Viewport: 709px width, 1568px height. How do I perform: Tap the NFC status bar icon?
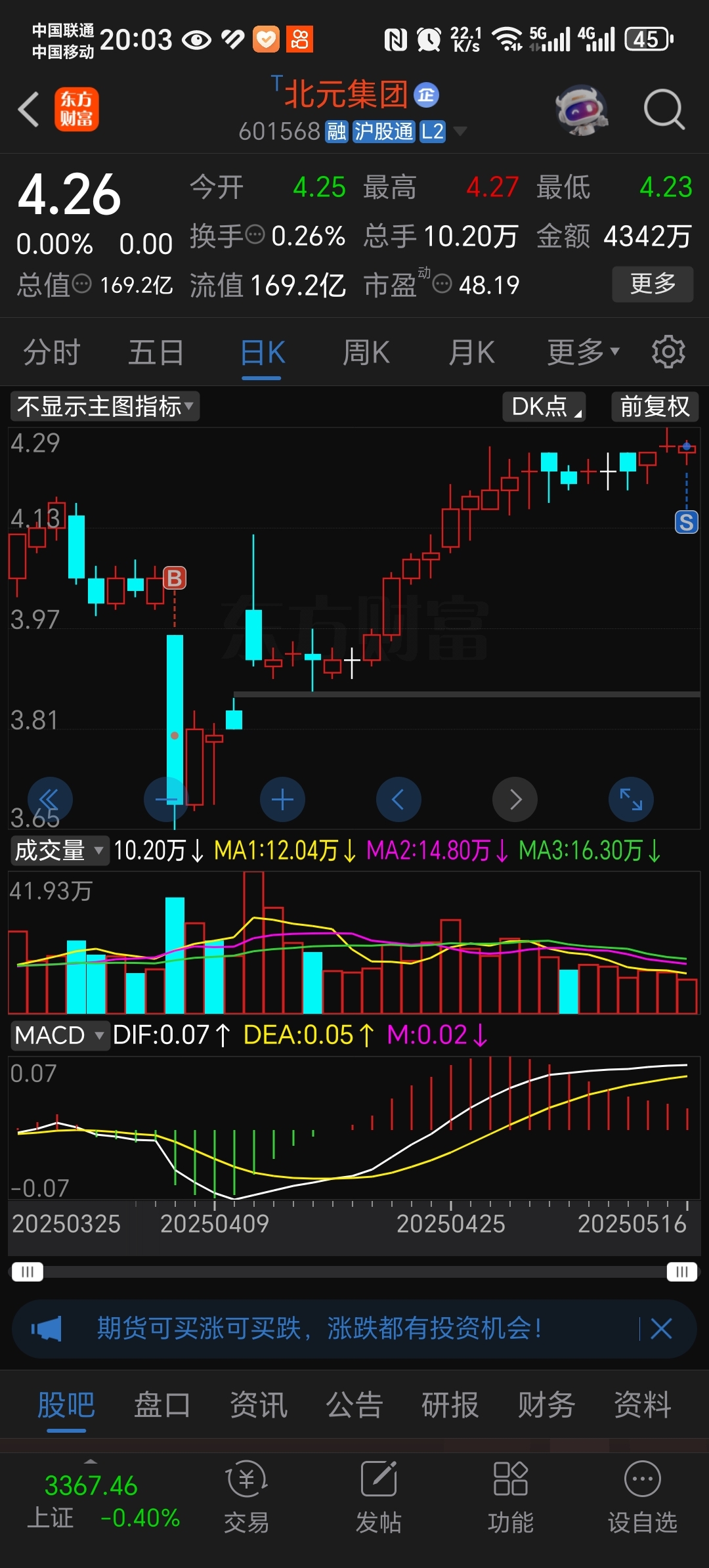coord(395,39)
